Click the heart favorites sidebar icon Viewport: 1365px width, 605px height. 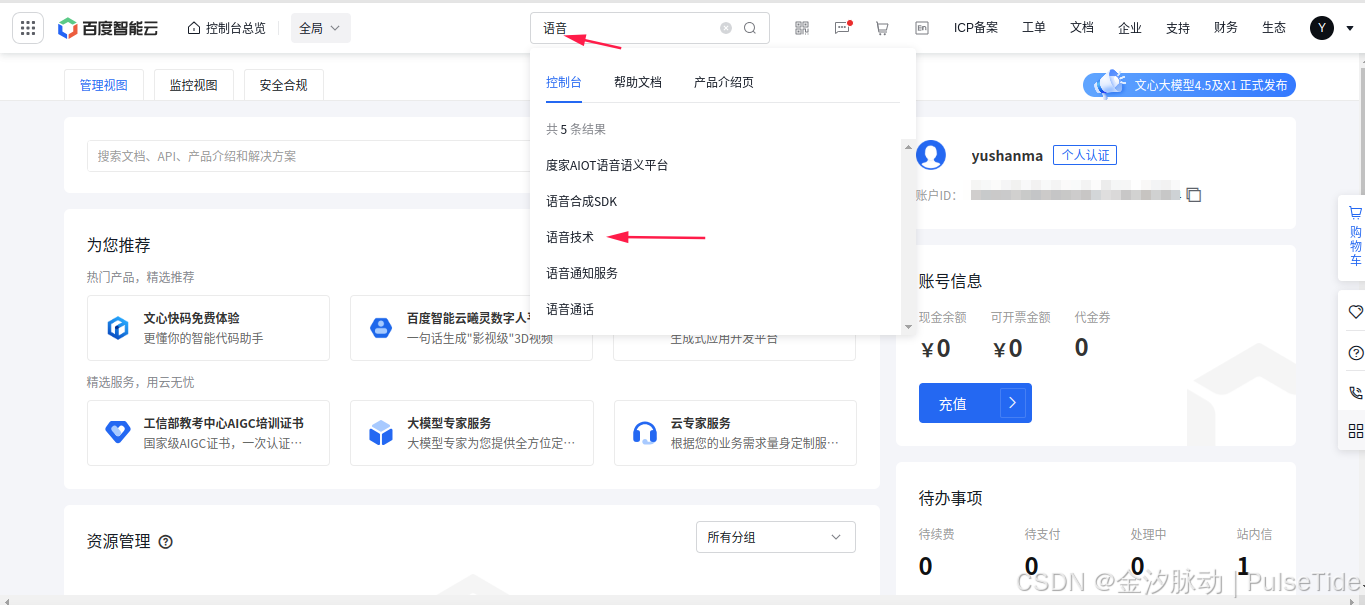point(1355,312)
